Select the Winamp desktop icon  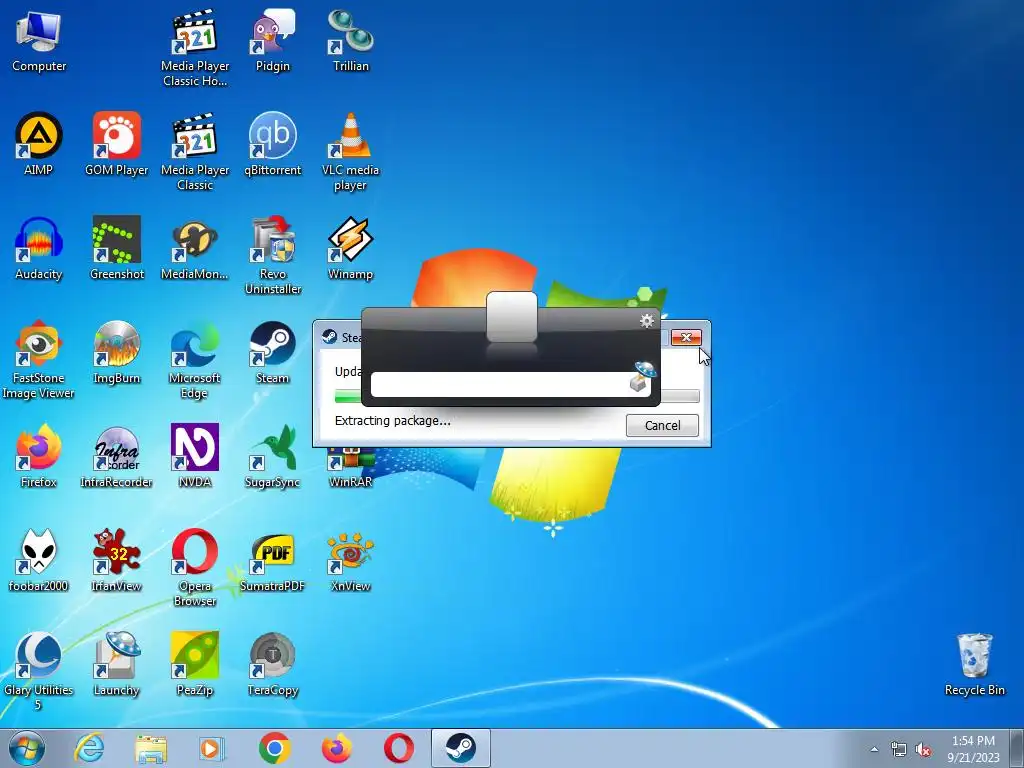tap(351, 249)
